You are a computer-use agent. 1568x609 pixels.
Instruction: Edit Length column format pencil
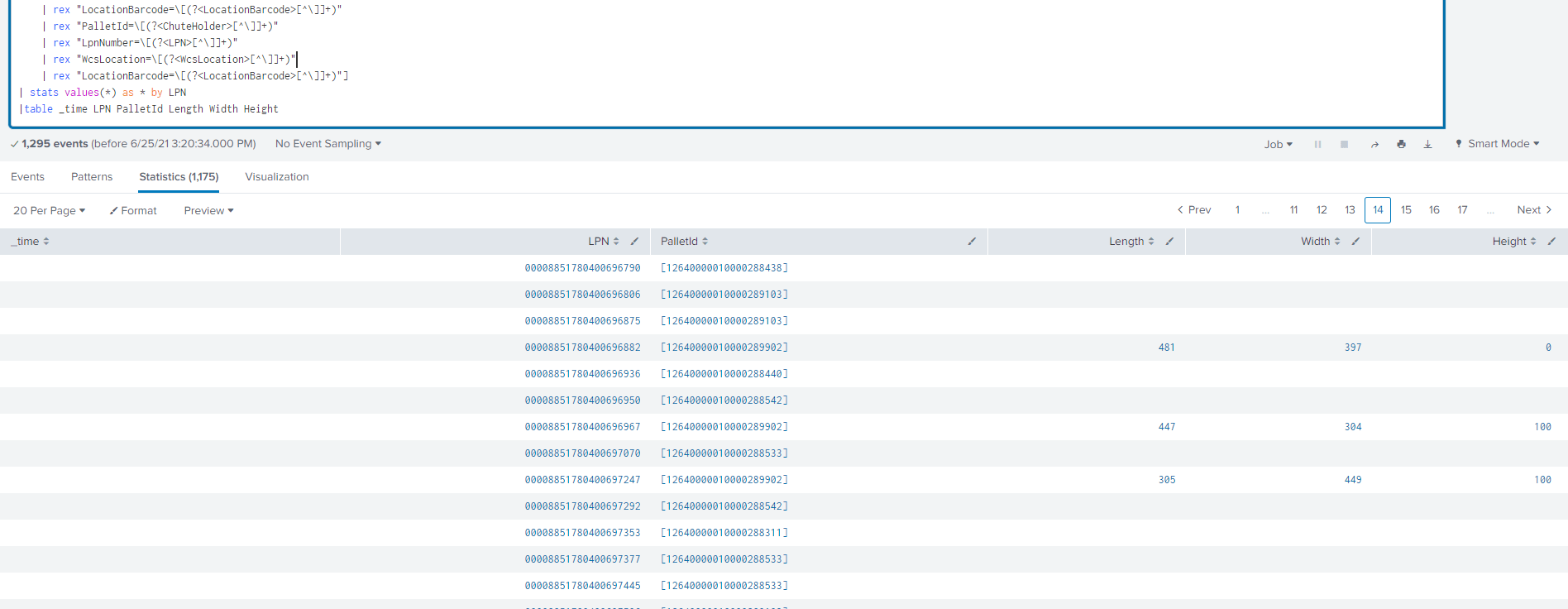[1169, 242]
